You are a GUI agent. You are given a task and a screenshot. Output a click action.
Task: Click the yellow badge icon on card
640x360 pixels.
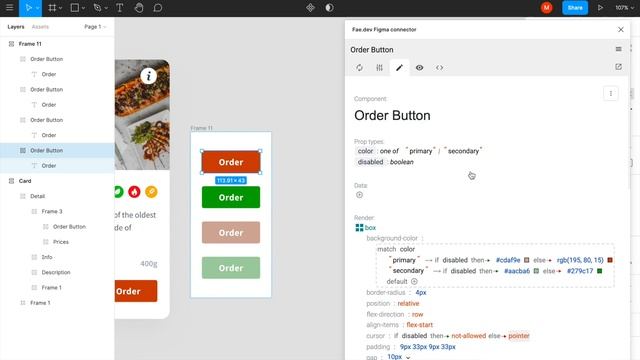(151, 191)
